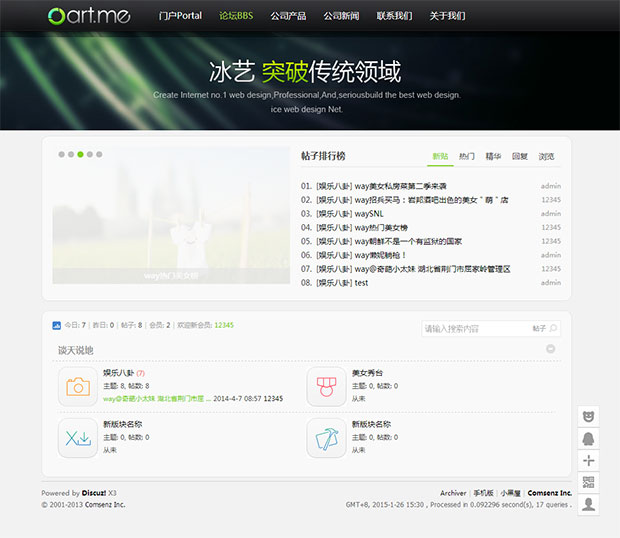Switch to the 精华 ranking tab
Image resolution: width=620 pixels, height=538 pixels.
[x=493, y=156]
